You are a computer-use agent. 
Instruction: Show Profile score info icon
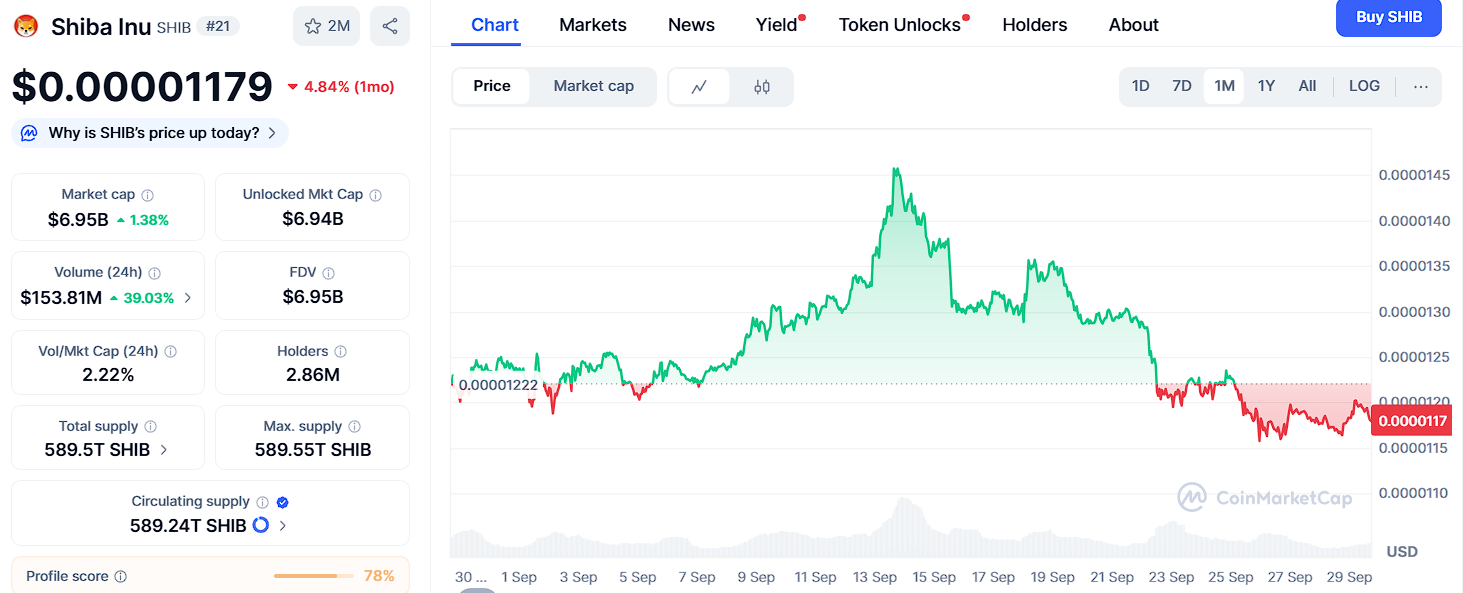pos(121,577)
